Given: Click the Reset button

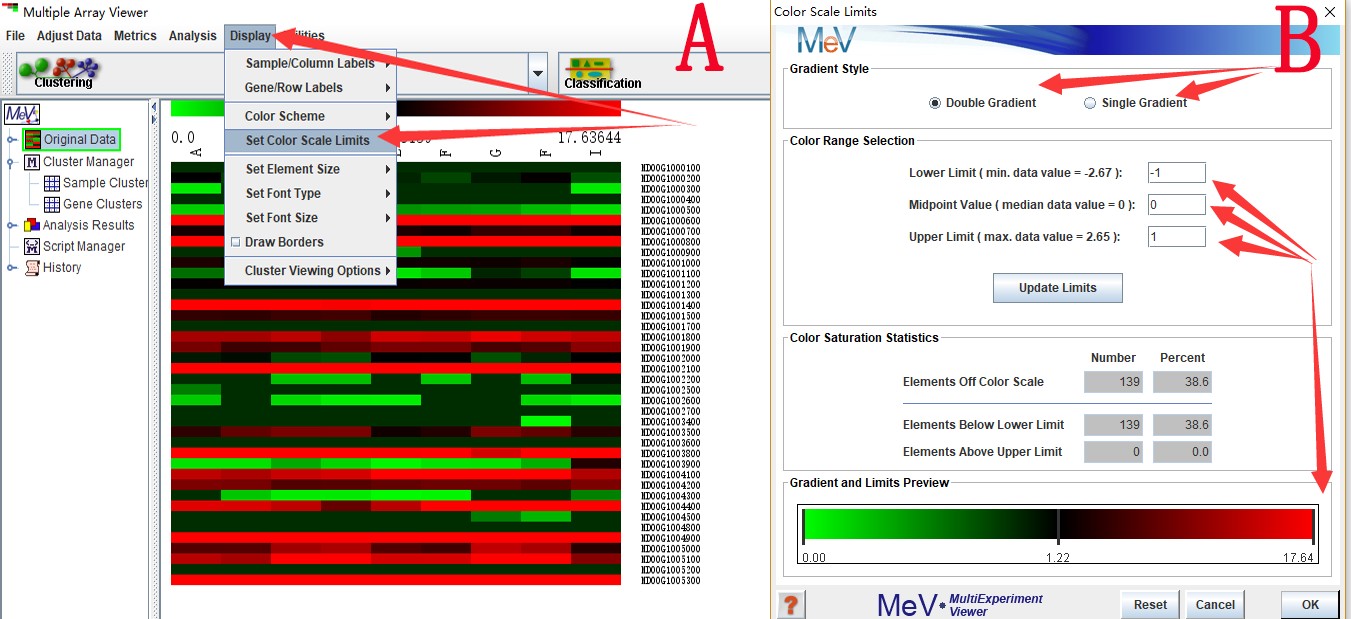Looking at the screenshot, I should pyautogui.click(x=1150, y=604).
